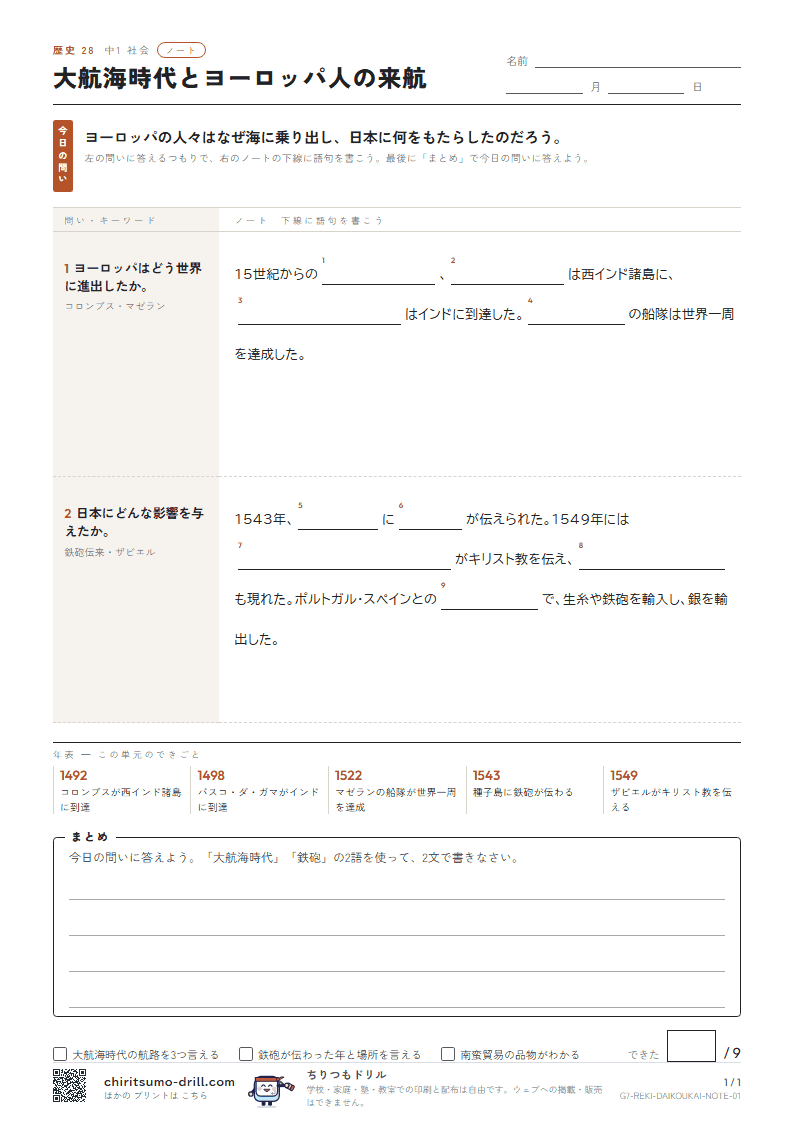Click blank 8 after がキリスト教を伝え
The height and width of the screenshot is (1123, 794).
pyautogui.click(x=652, y=560)
